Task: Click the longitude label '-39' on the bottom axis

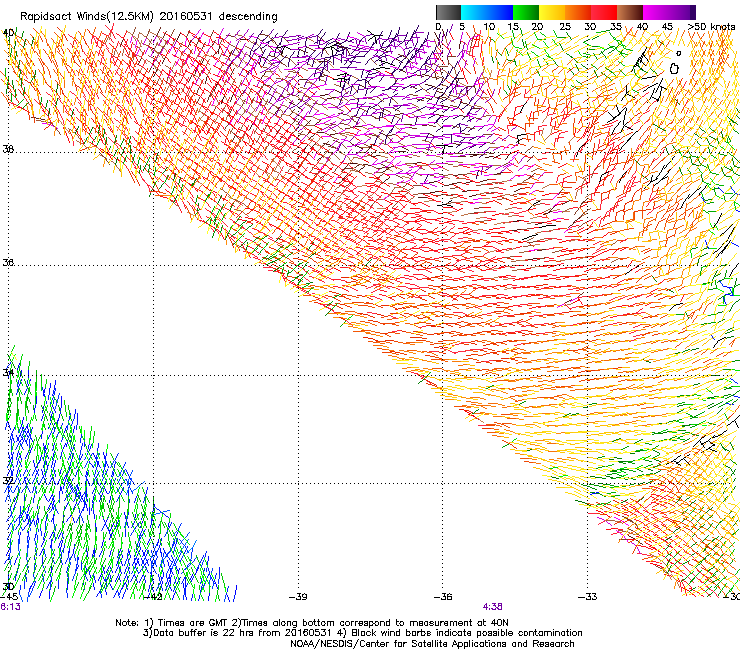Action: point(298,597)
